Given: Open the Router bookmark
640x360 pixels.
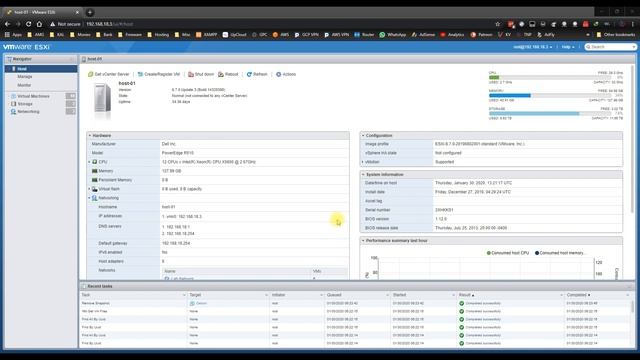Looking at the screenshot, I should pyautogui.click(x=364, y=35).
